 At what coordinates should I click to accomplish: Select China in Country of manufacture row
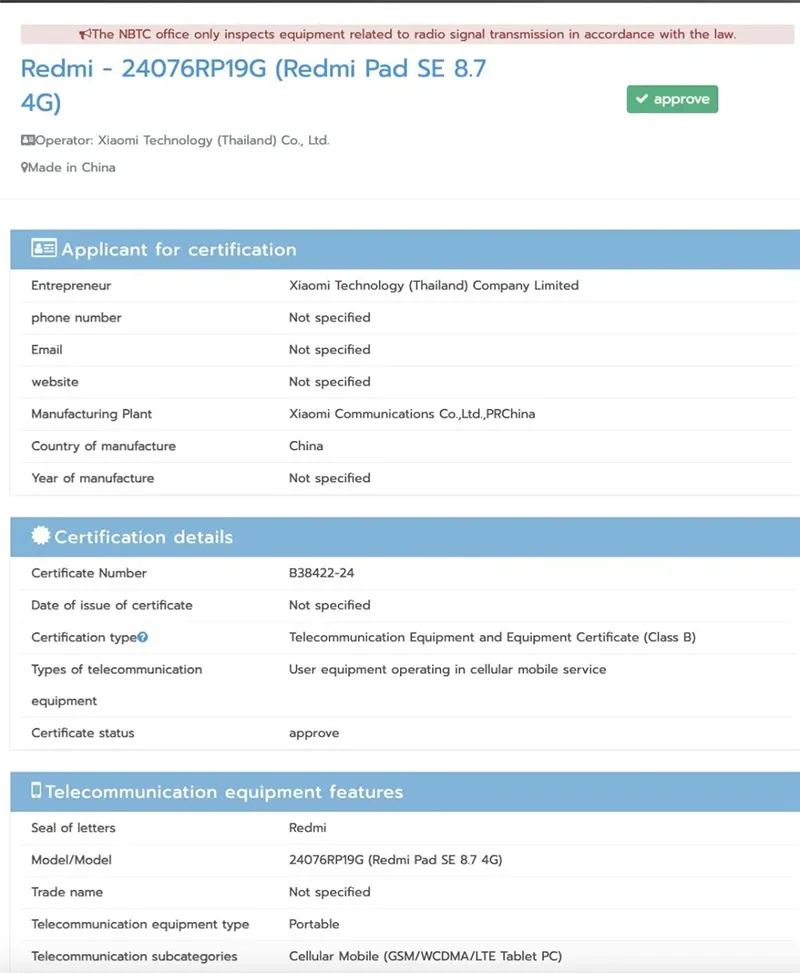coord(306,446)
